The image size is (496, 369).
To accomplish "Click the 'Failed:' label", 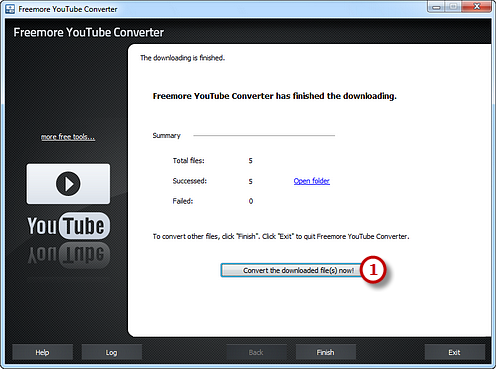I will [183, 201].
